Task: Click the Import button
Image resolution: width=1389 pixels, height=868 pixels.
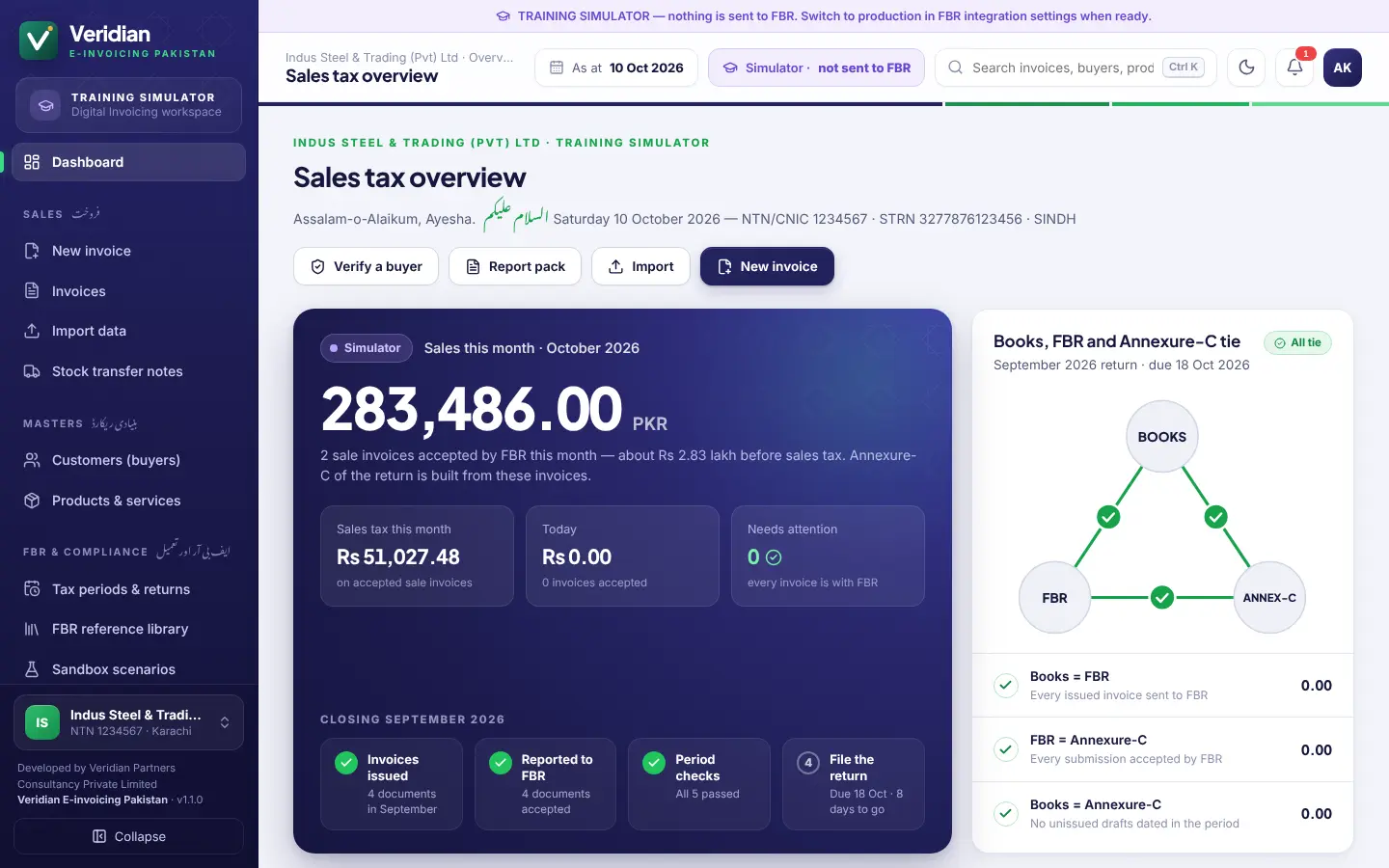Action: [x=640, y=266]
